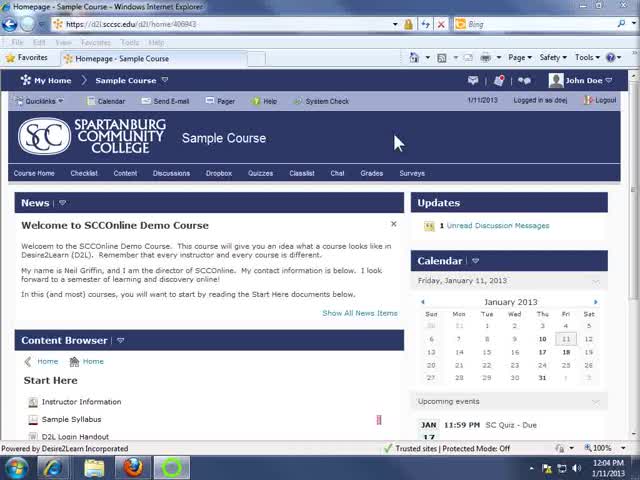Dismiss the welcome news item with X
640x480 pixels.
click(393, 224)
